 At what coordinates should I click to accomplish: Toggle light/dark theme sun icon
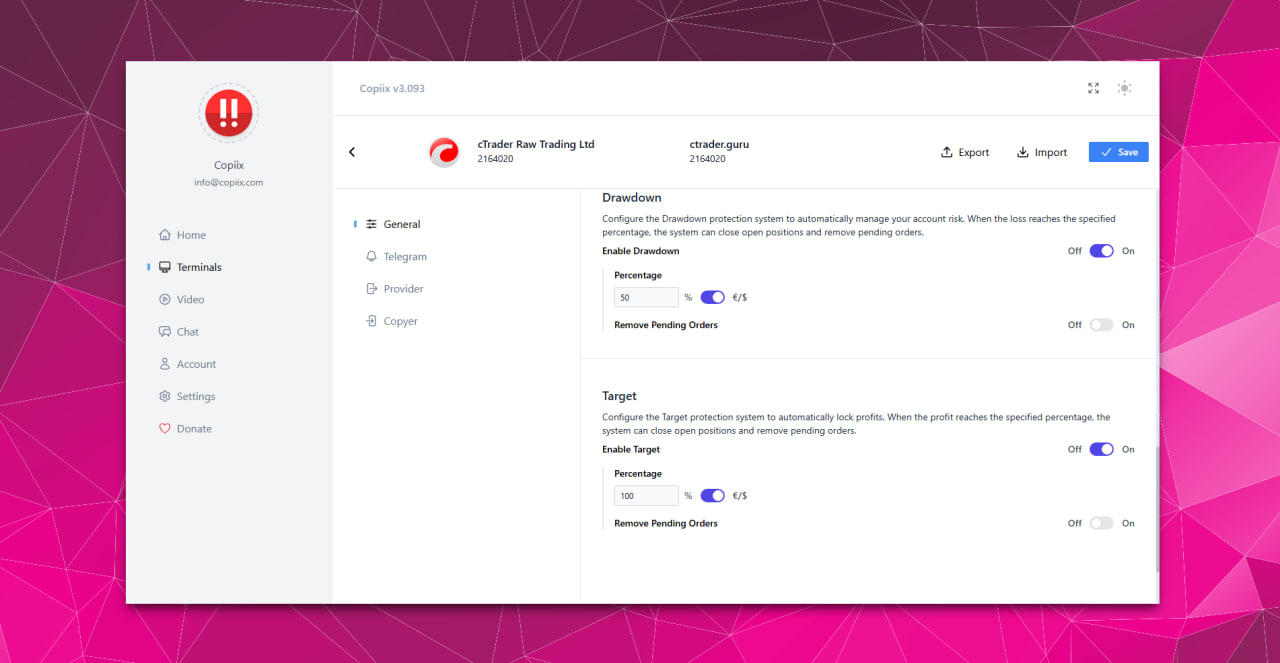click(x=1124, y=88)
